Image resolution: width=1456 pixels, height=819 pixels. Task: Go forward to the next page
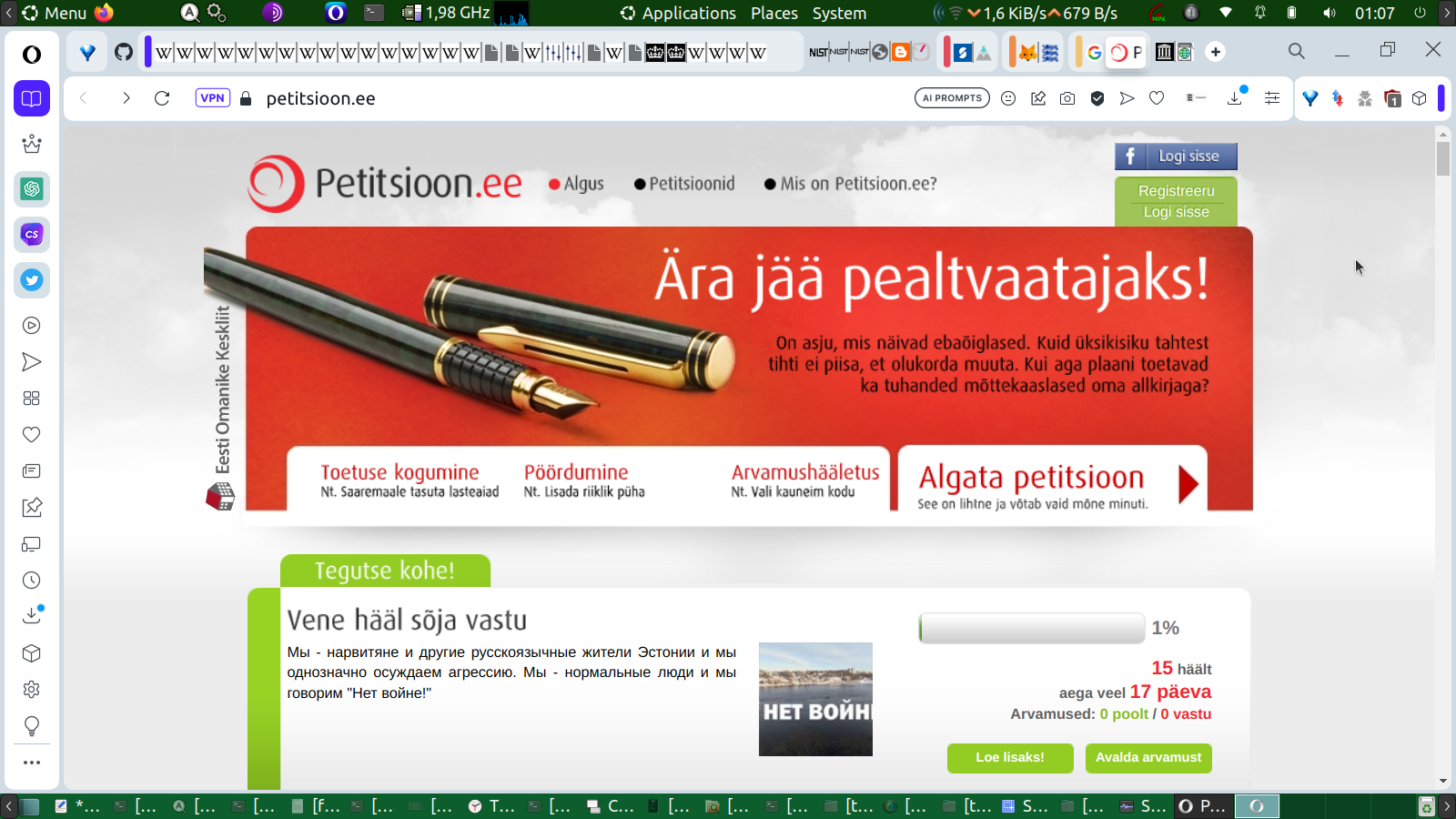[x=126, y=98]
